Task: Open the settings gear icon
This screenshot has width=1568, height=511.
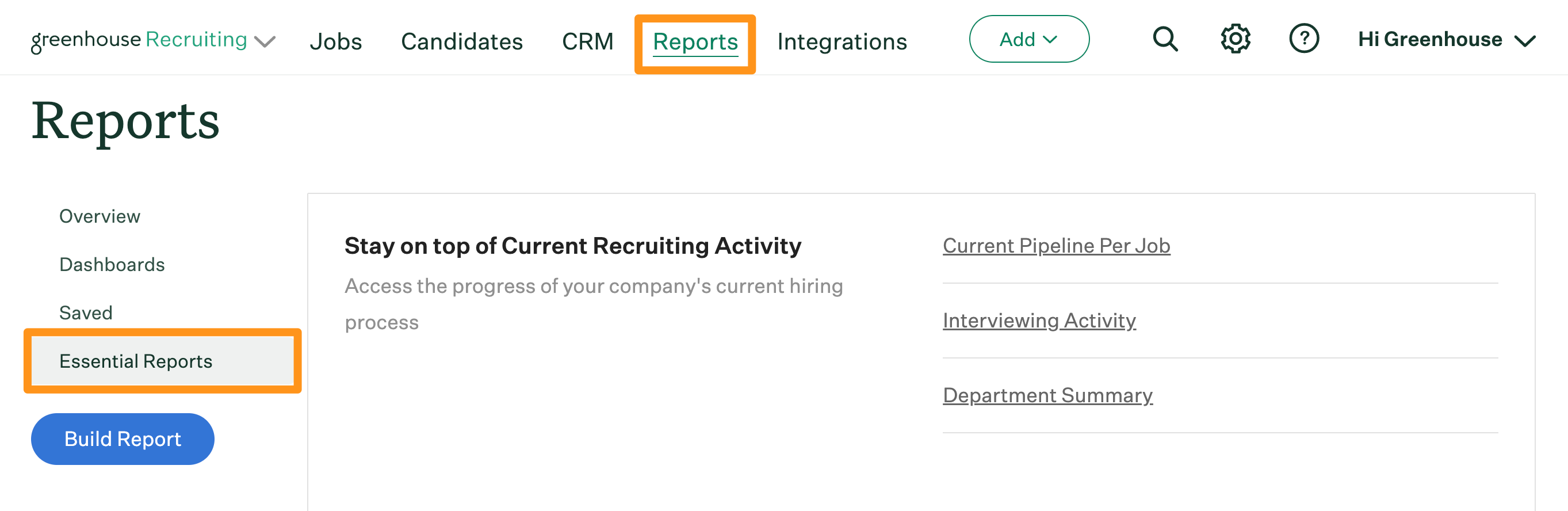Action: [1235, 39]
